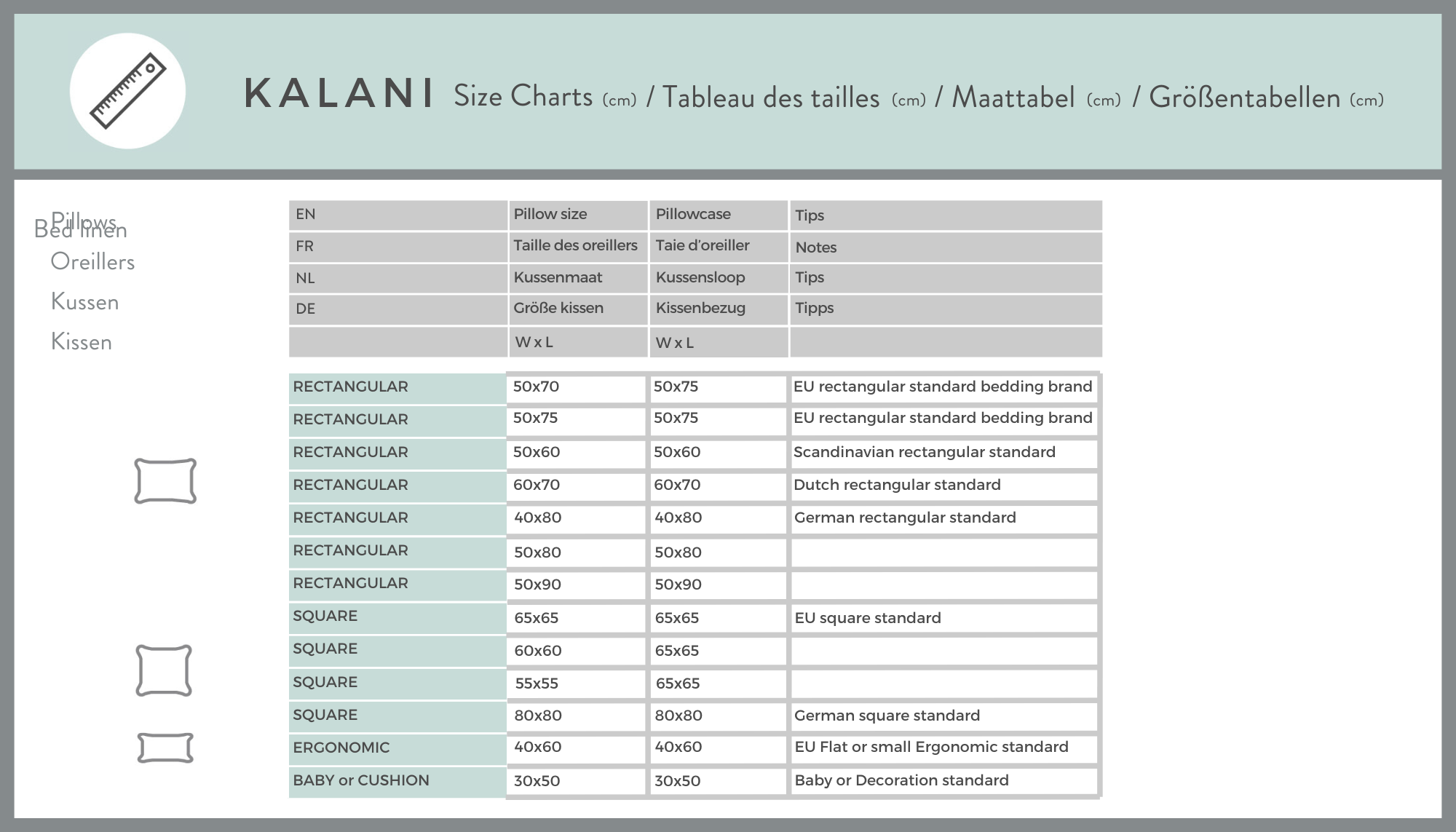1456x832 pixels.
Task: Click the 60x70 pillowcase cell
Action: click(x=717, y=486)
